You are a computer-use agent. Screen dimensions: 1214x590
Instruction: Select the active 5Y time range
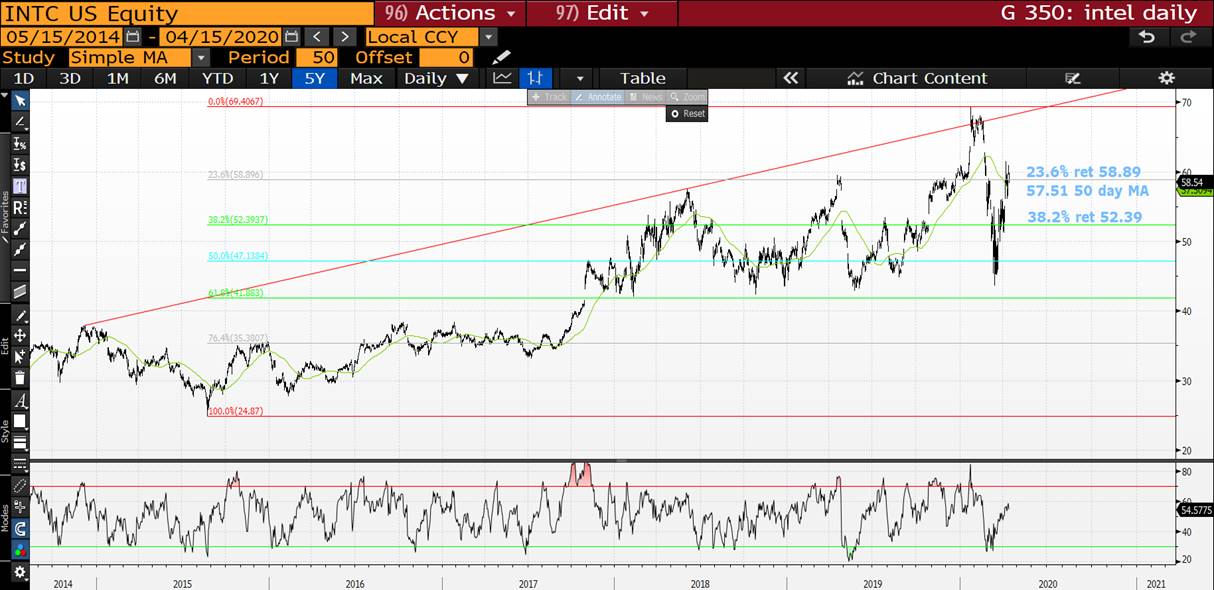(x=315, y=78)
